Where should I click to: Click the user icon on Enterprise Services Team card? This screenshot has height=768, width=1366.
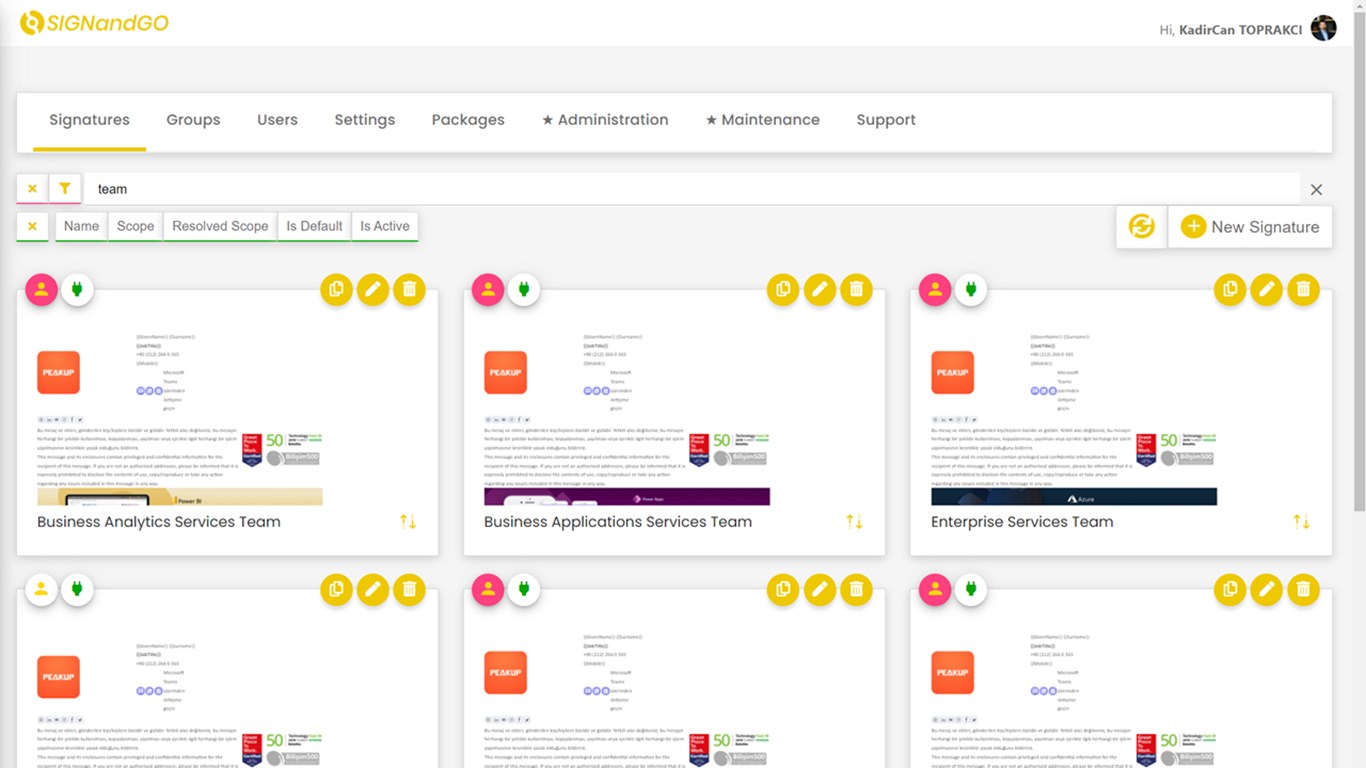(x=935, y=290)
